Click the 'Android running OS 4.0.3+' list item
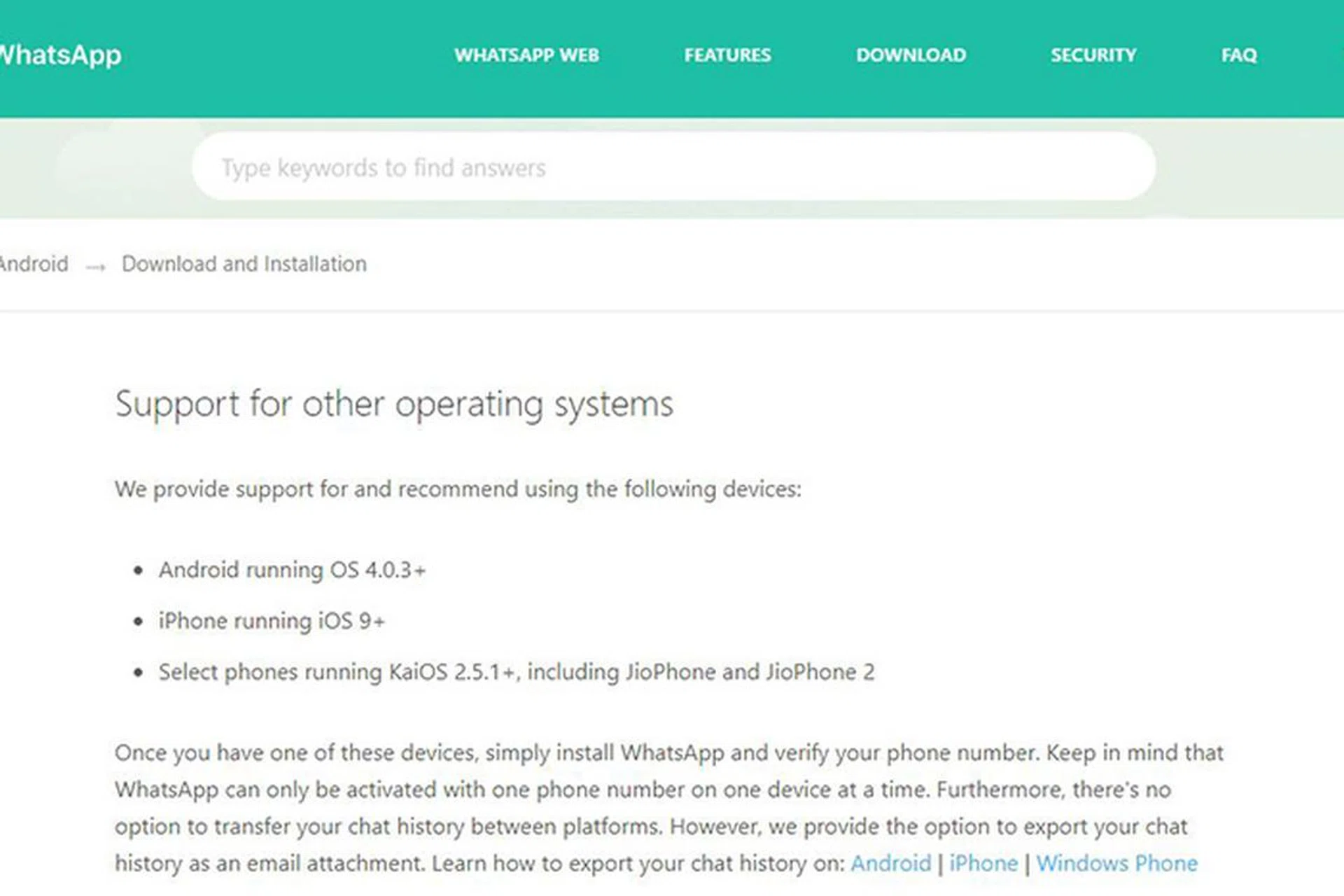1344x896 pixels. 292,570
